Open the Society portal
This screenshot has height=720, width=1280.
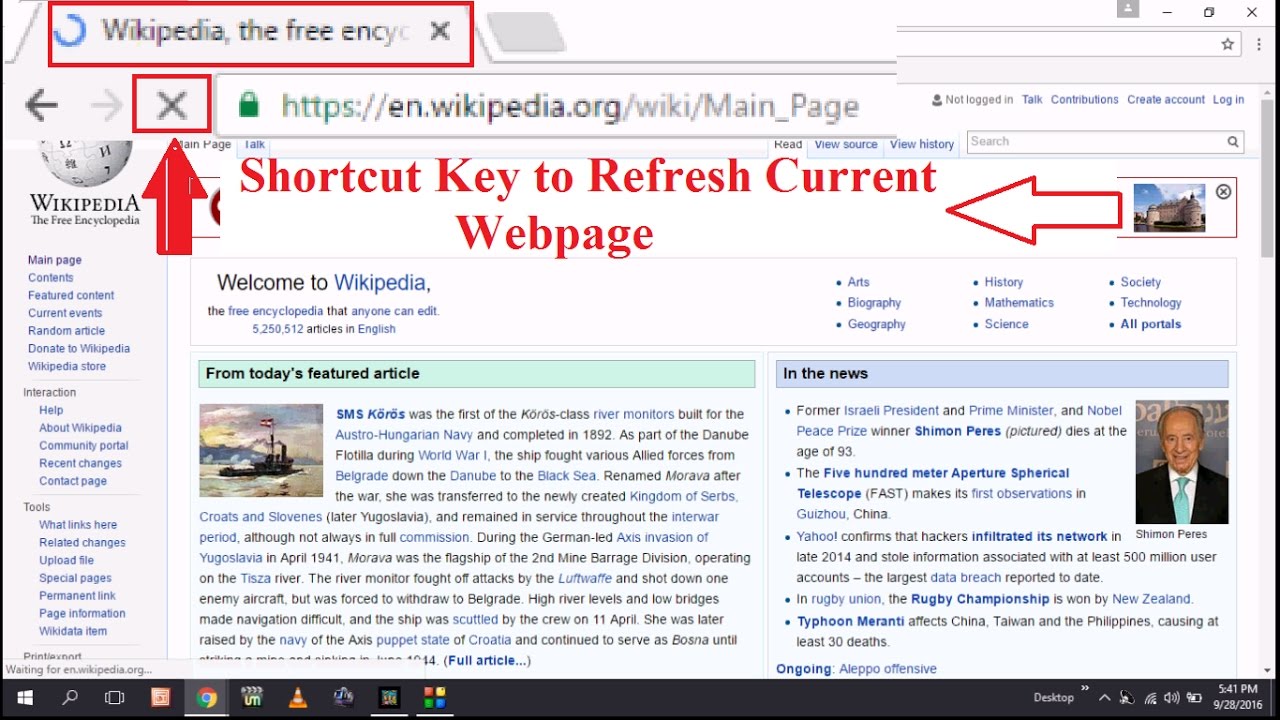tap(1141, 282)
